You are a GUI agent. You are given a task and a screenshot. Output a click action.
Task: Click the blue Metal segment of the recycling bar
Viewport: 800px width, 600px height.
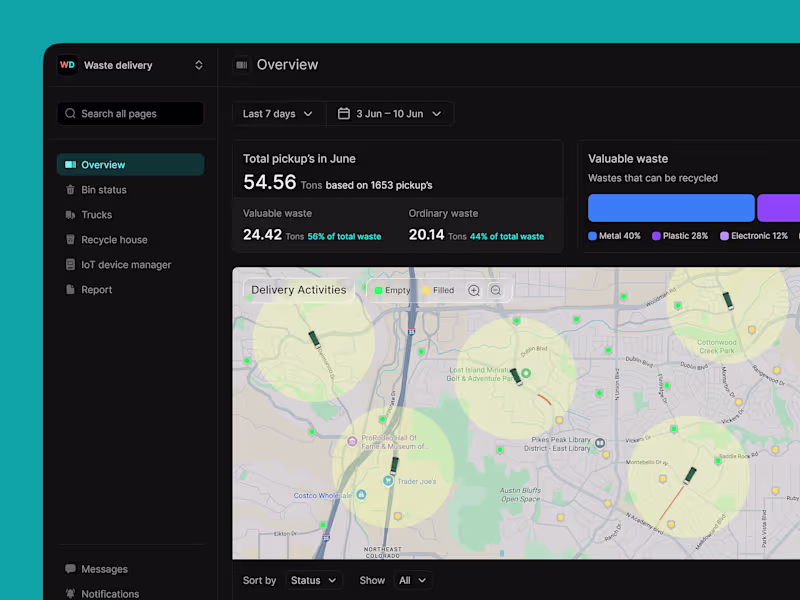[670, 207]
